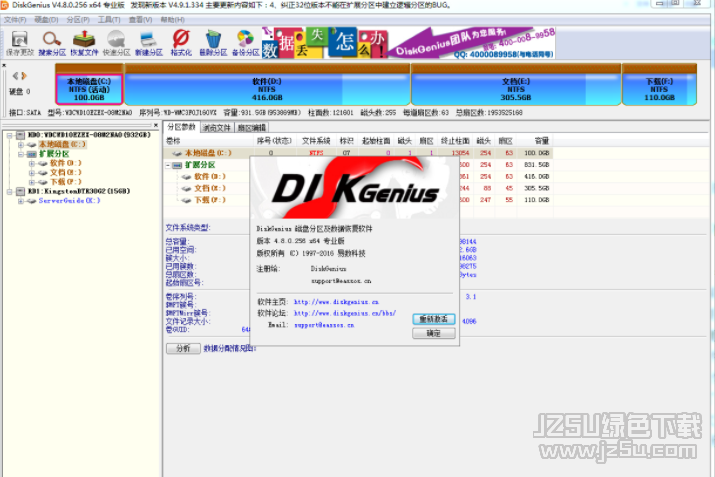Select 软件(D:) in the left tree
Viewport: 715px width, 477px height.
tap(66, 163)
